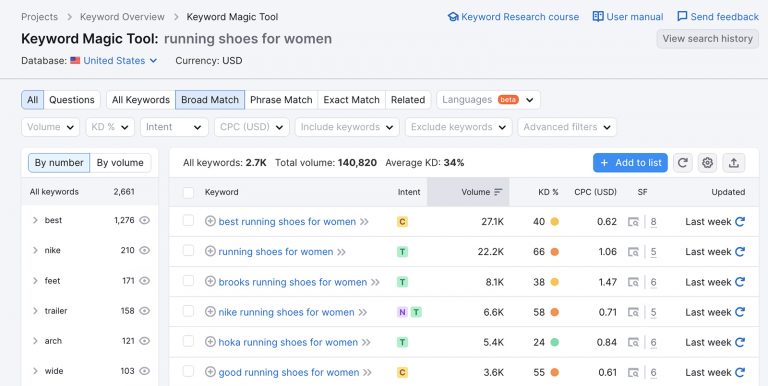Viewport: 768px width, 386px height.
Task: View SERP icon for nike running shoes row
Action: [x=633, y=313]
